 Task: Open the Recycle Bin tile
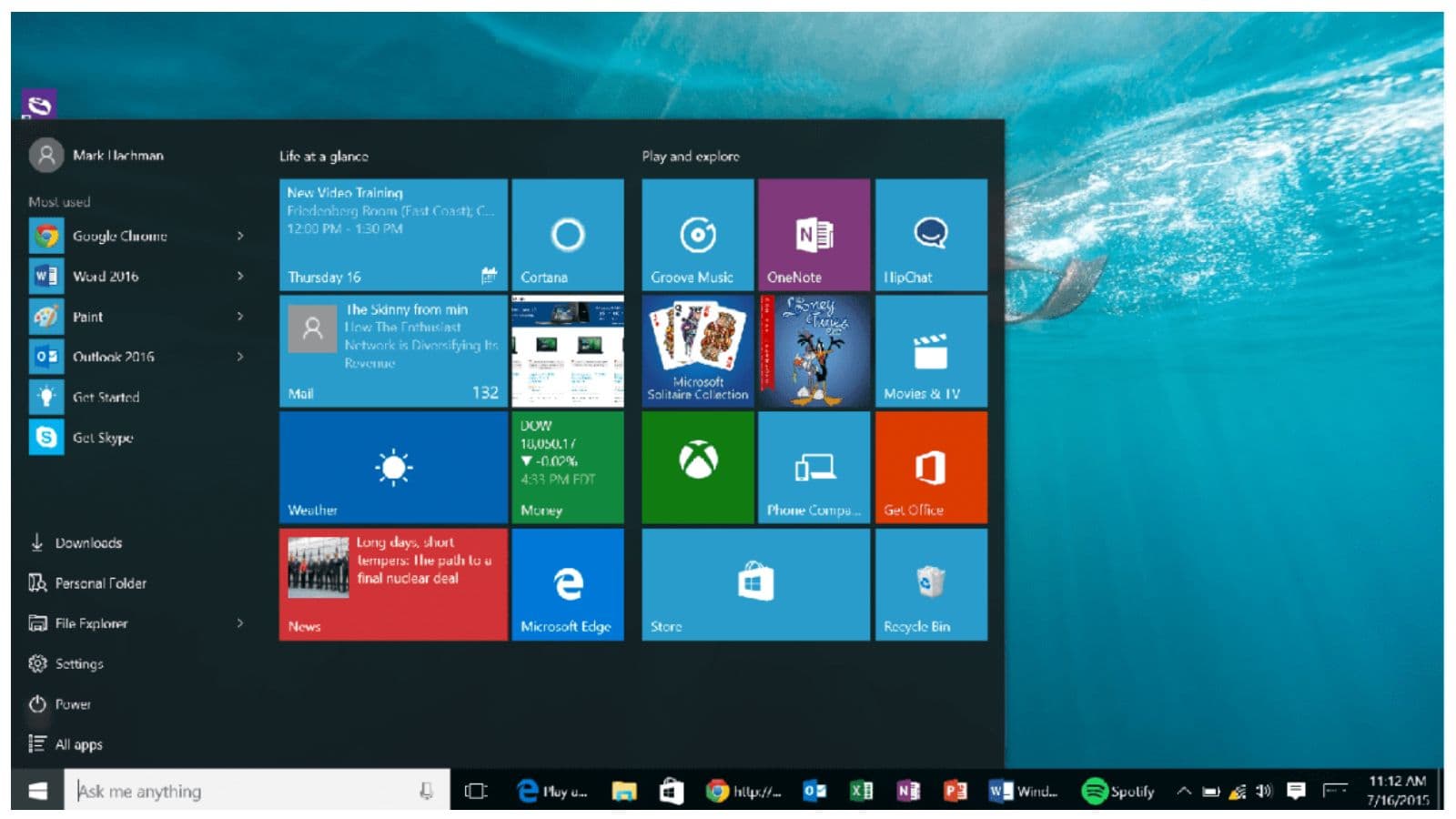[x=930, y=582]
